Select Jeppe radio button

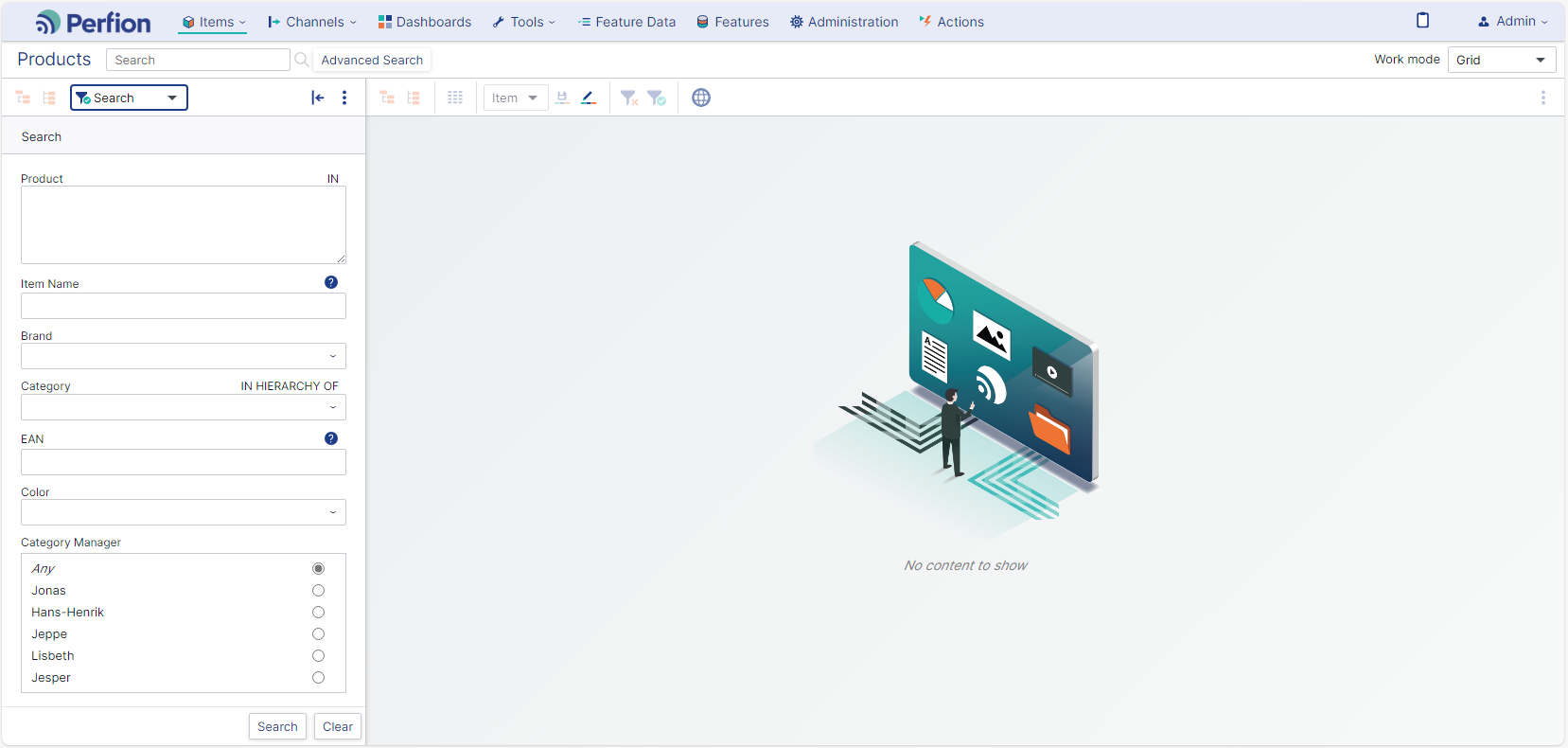(x=319, y=634)
